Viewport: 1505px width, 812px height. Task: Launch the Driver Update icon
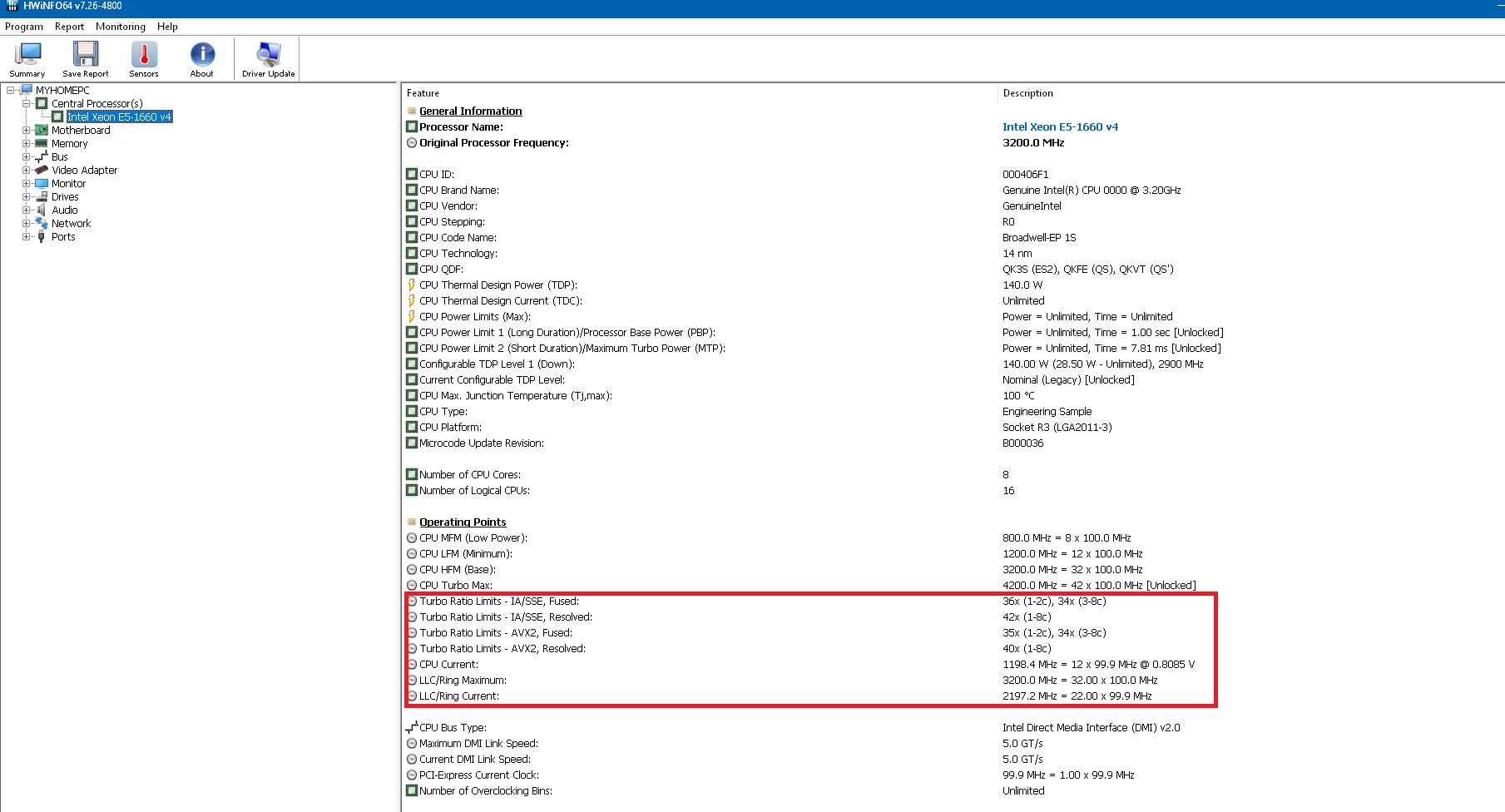pyautogui.click(x=268, y=54)
